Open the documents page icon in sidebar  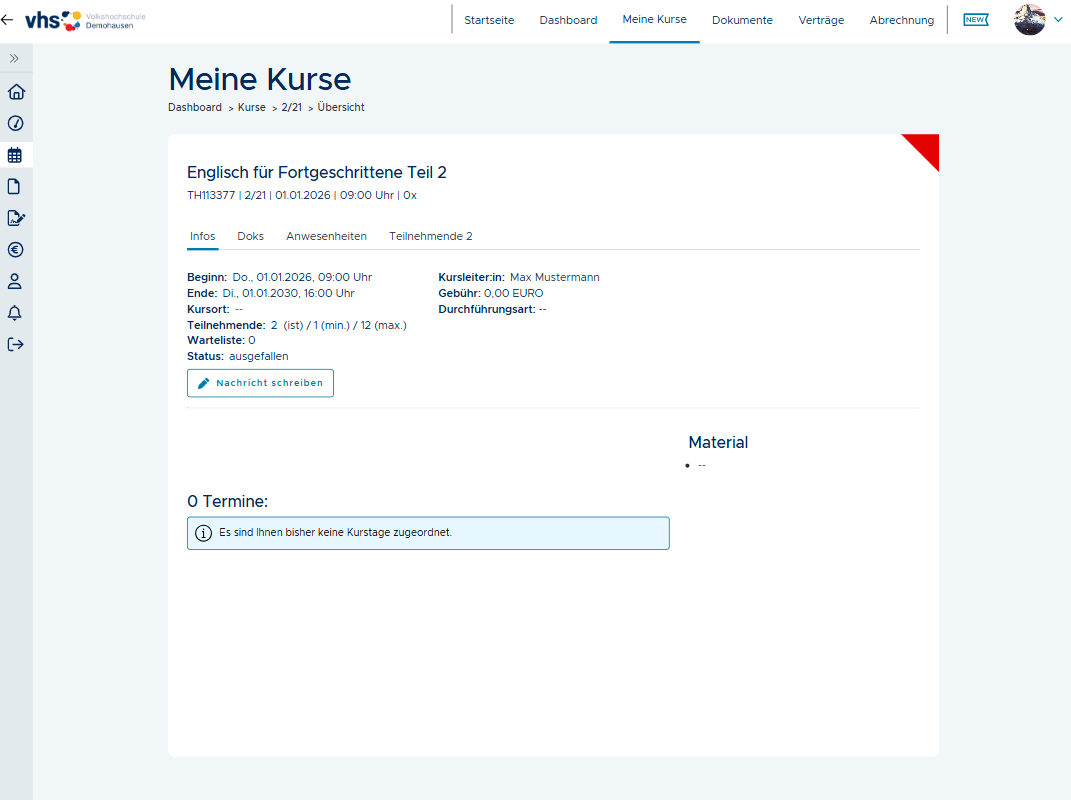15,186
